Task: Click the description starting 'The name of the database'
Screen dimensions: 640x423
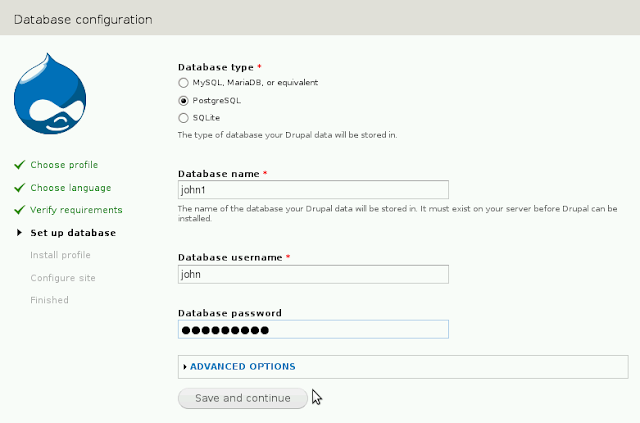Action: (x=398, y=214)
